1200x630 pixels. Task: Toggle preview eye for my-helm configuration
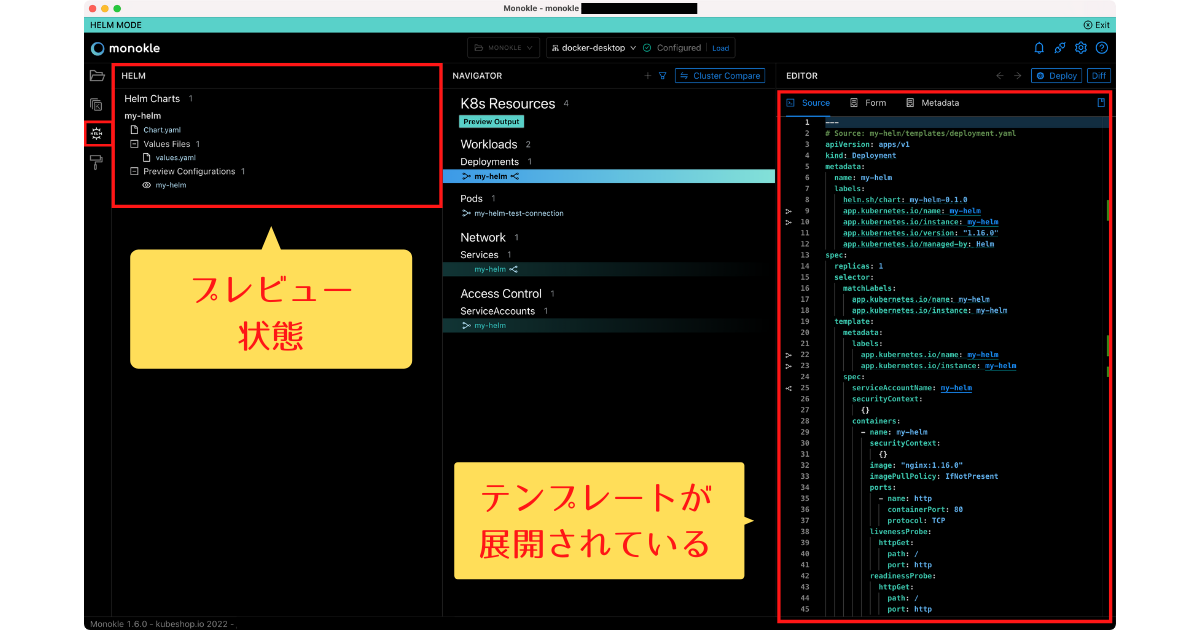coord(146,185)
